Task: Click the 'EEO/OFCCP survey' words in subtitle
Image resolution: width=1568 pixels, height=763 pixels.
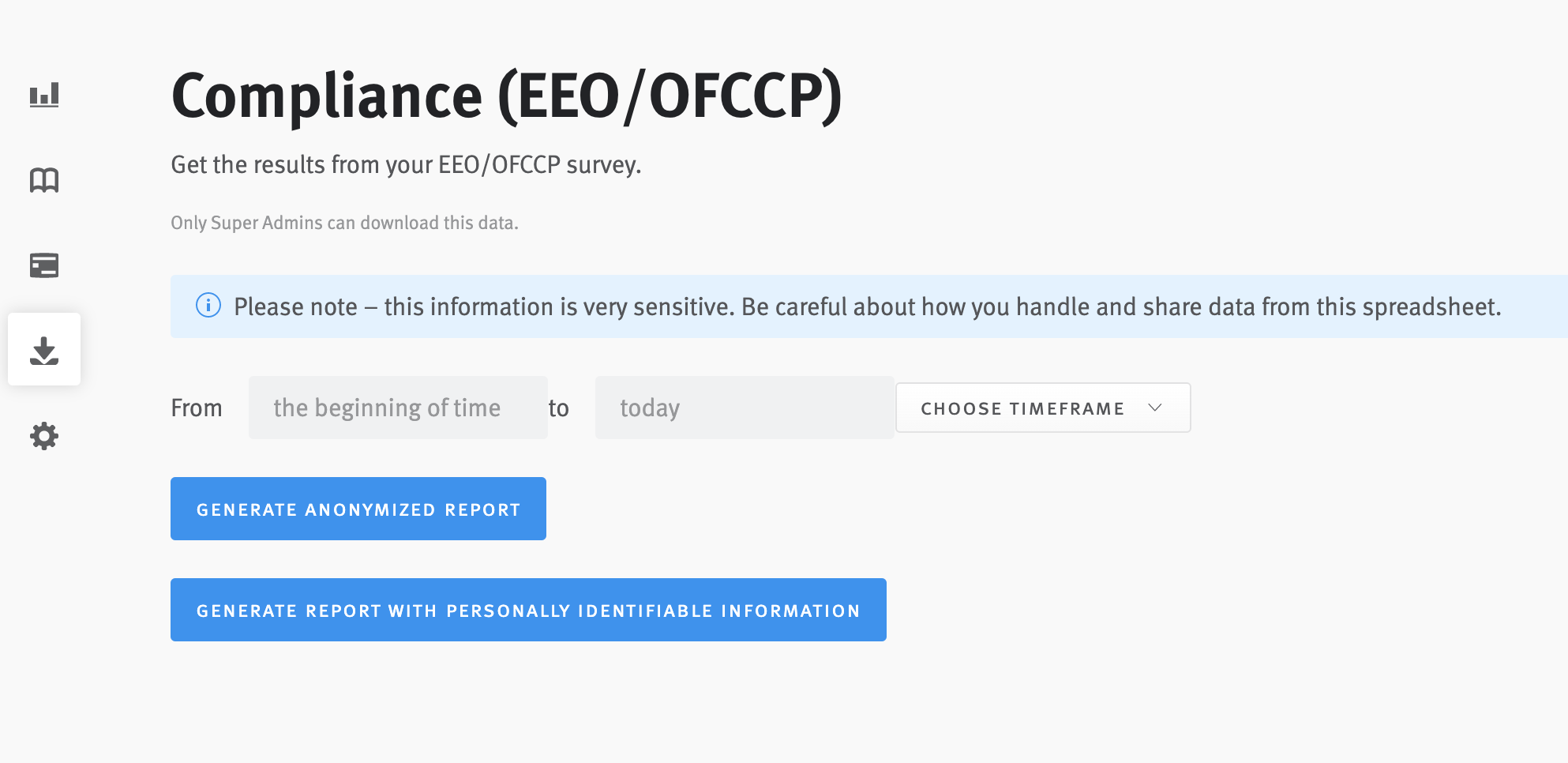Action: pyautogui.click(x=540, y=164)
